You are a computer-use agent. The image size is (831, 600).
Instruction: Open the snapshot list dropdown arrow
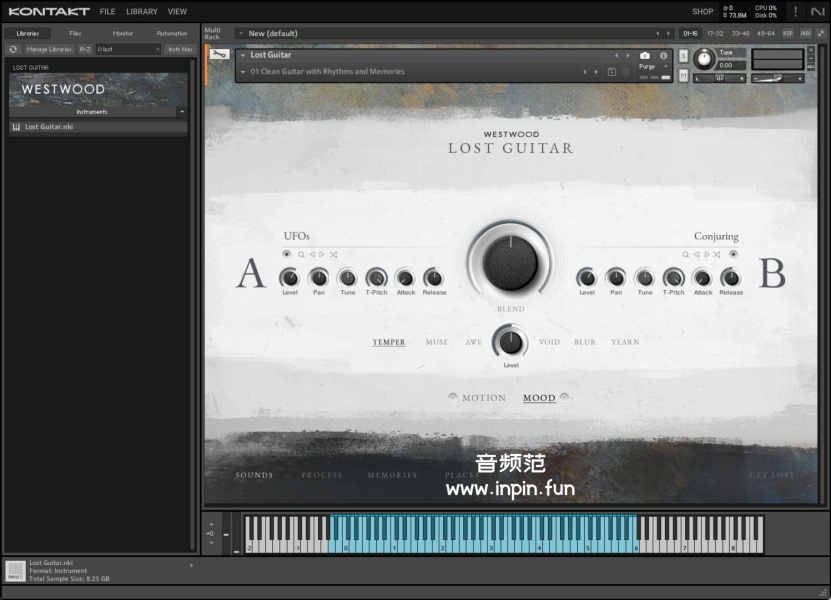point(243,72)
